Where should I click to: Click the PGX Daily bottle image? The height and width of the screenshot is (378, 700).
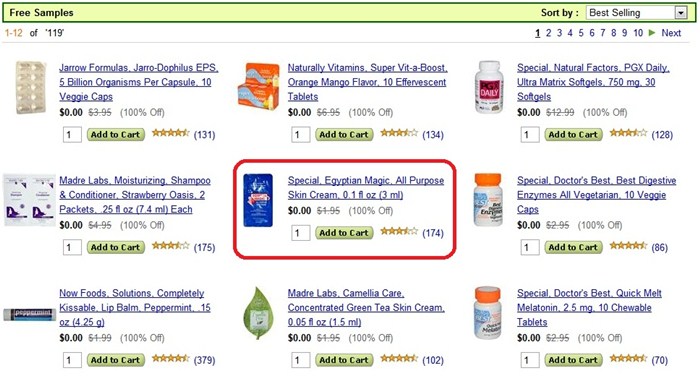[489, 87]
